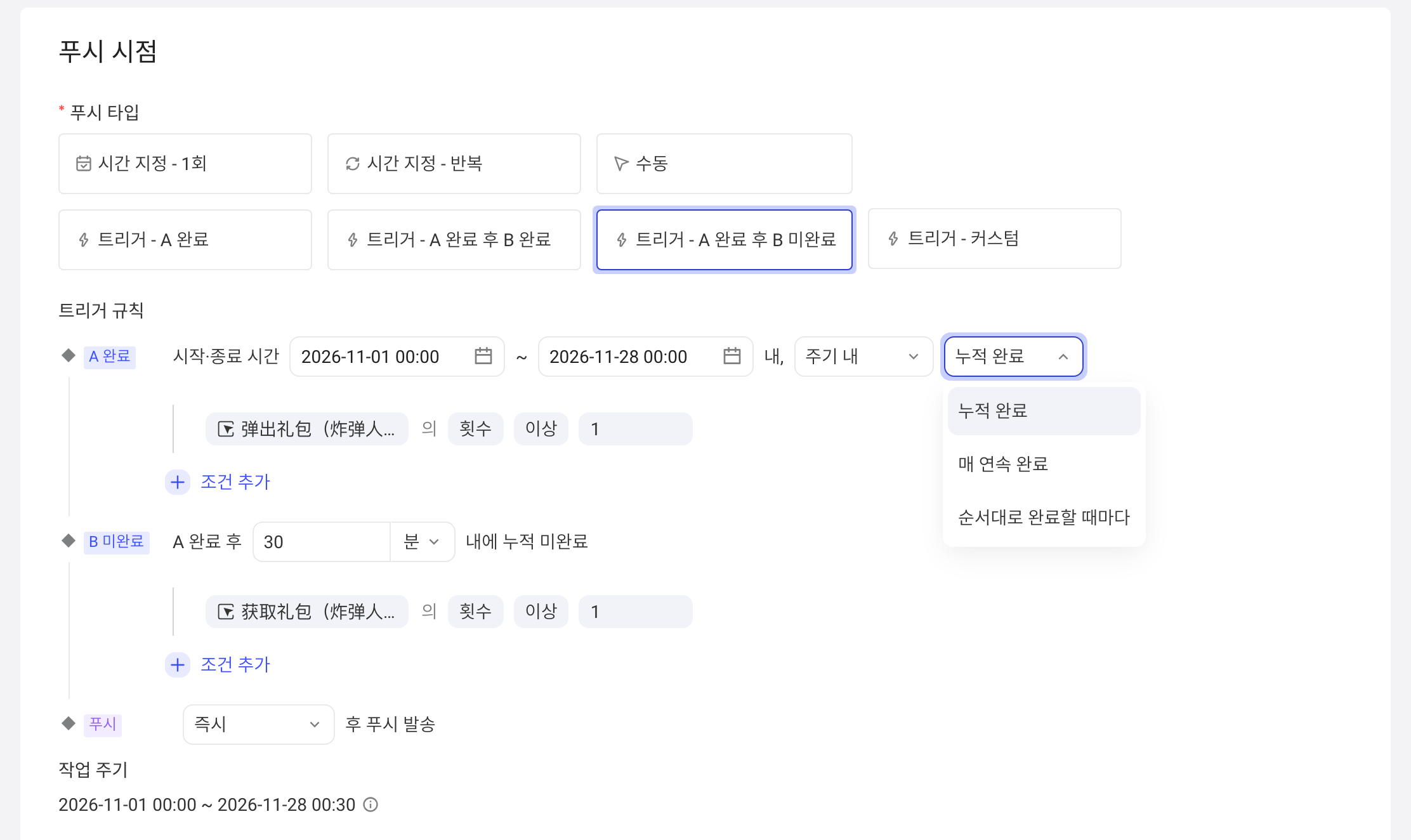Select push type 시간 지정 - 1회
Viewport: 1411px width, 840px height.
pyautogui.click(x=185, y=164)
